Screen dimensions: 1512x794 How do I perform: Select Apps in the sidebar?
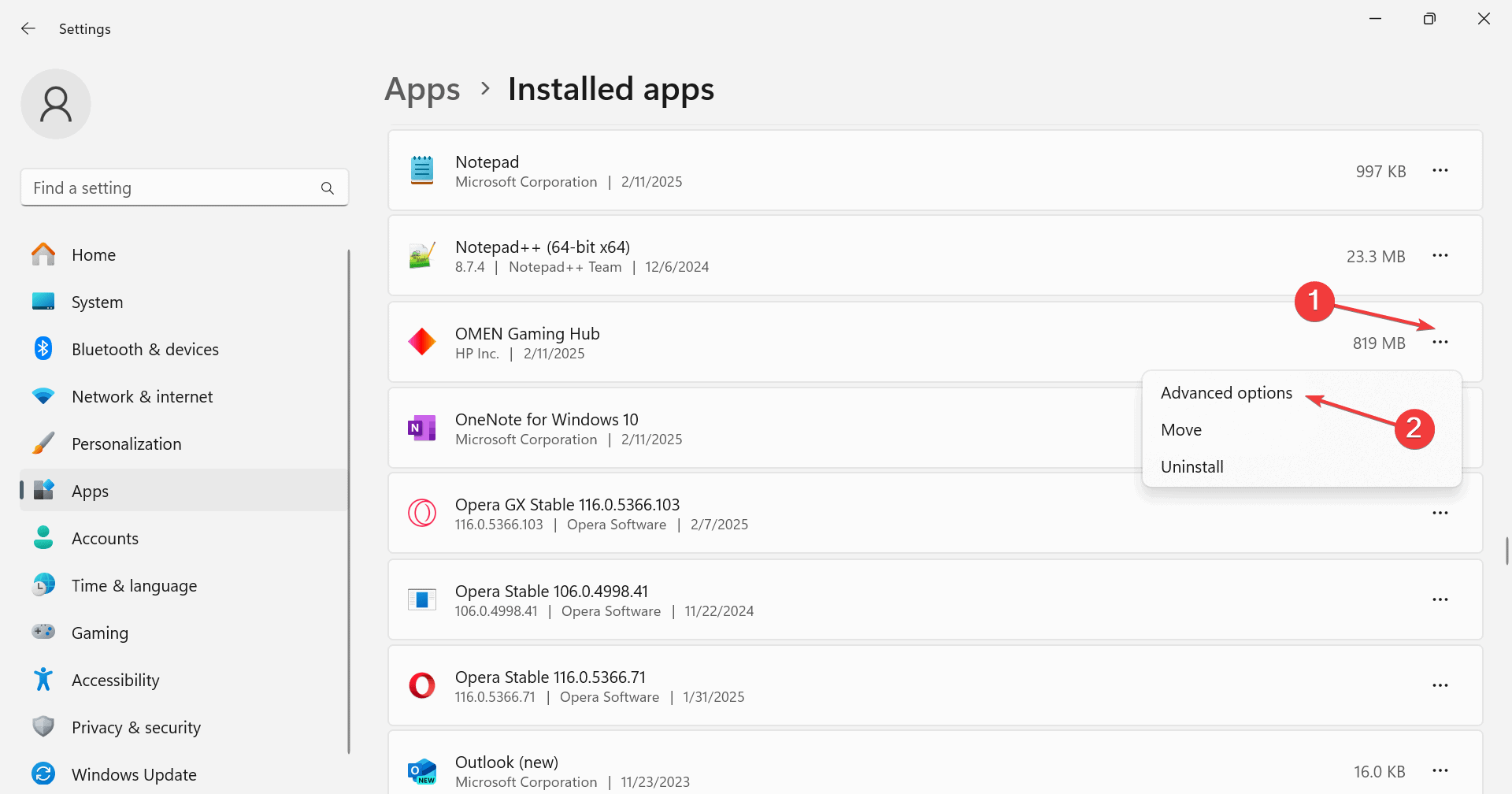(184, 491)
